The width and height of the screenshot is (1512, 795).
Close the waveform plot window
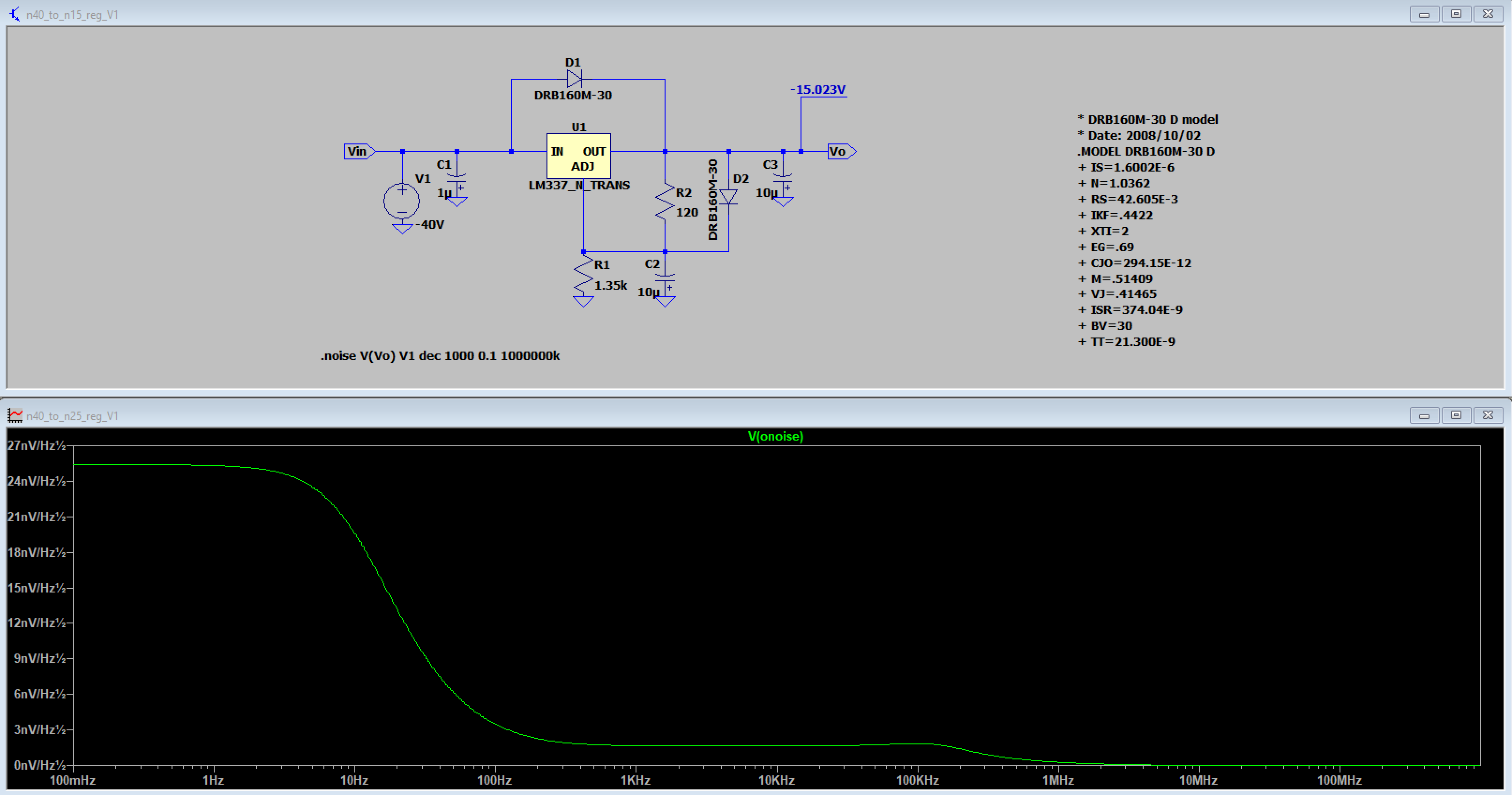[1488, 415]
